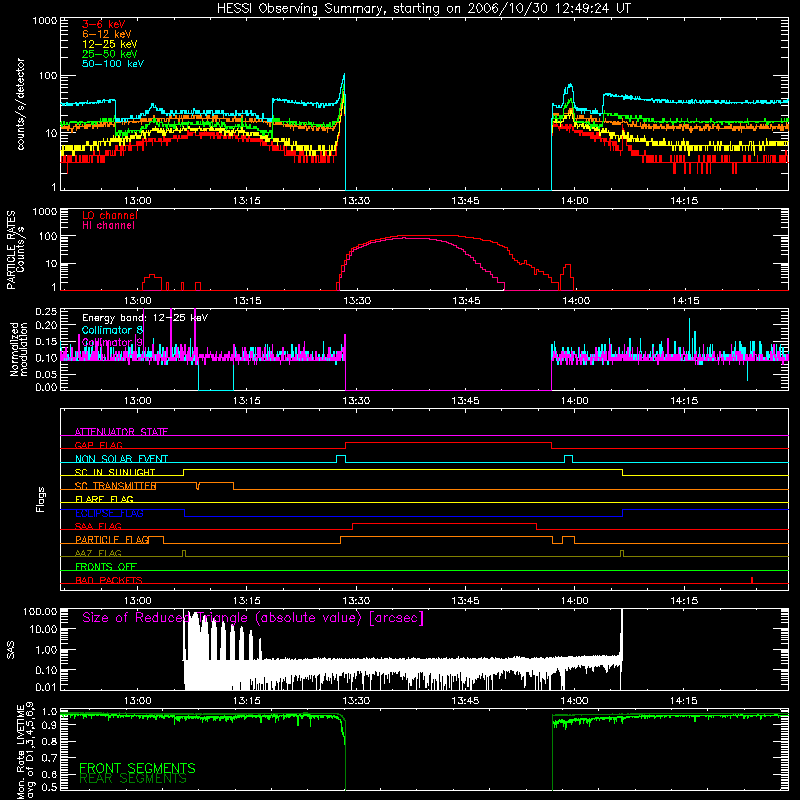Click the counts/s/detector axis label
Screen dimensions: 800x800
(21, 104)
